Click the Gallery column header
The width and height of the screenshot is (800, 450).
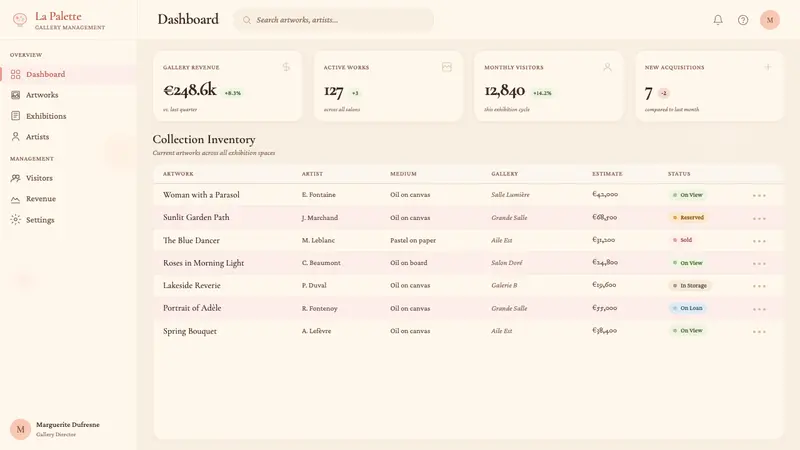[505, 174]
